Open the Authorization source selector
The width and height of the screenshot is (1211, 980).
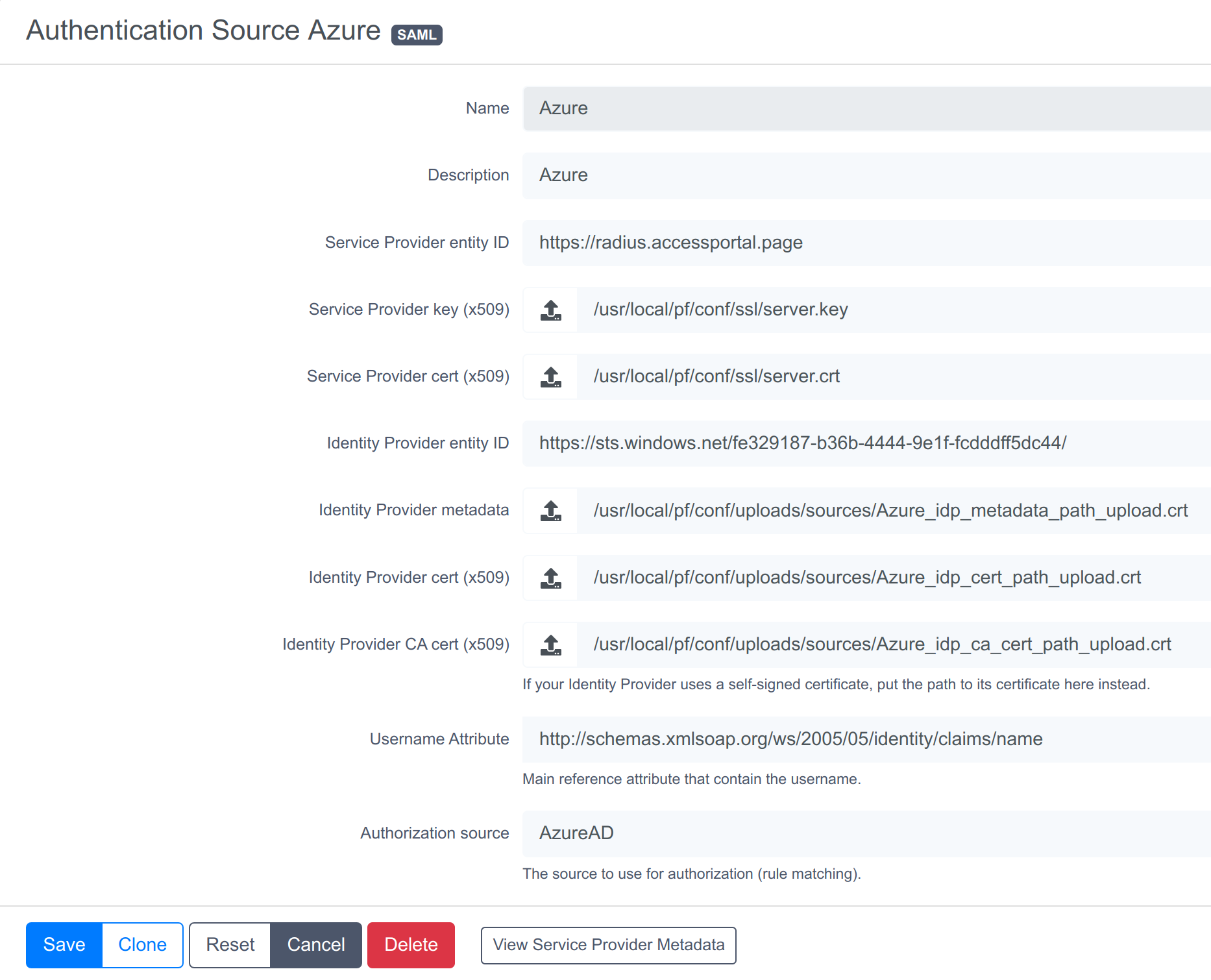(863, 833)
